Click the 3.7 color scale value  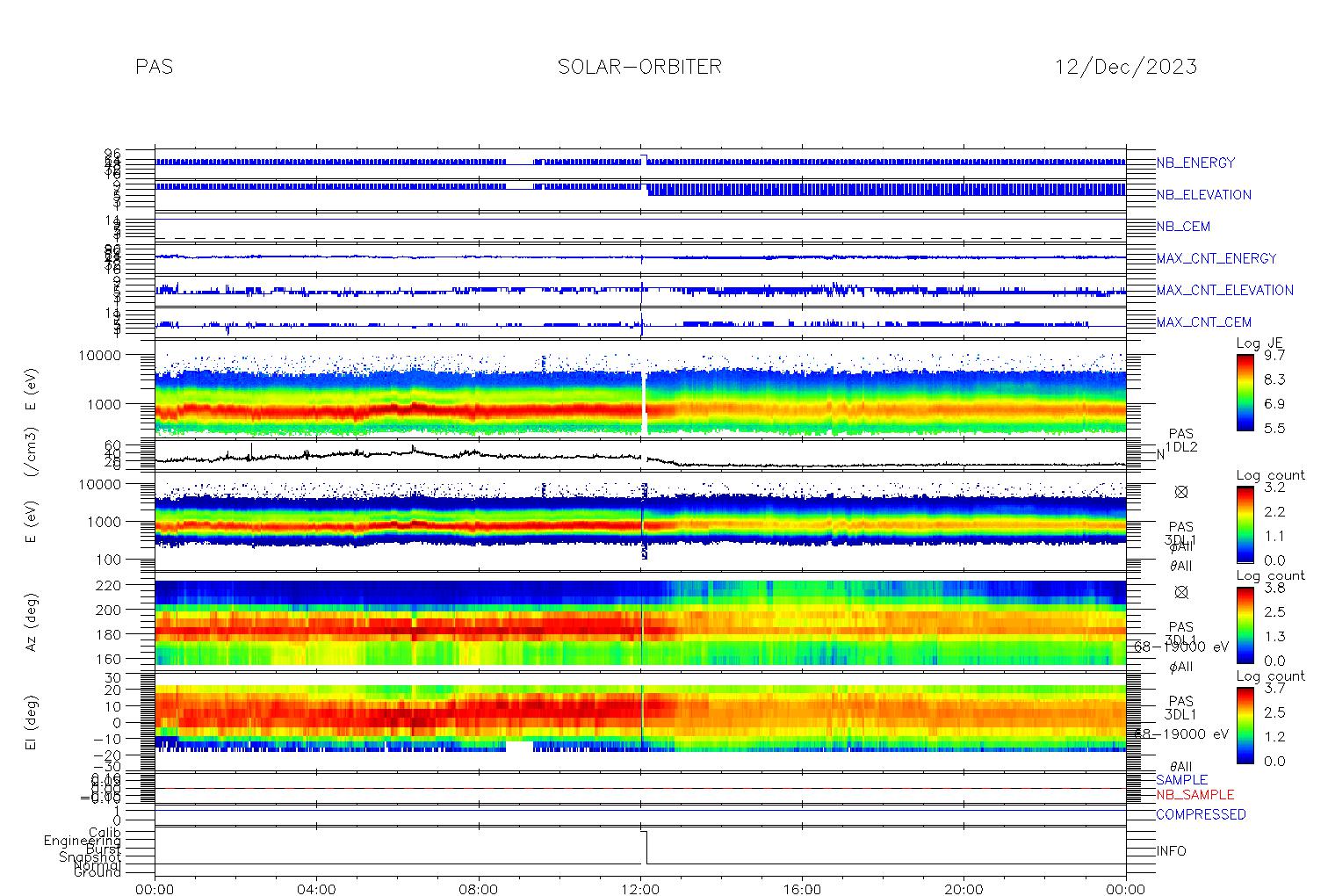[1274, 688]
